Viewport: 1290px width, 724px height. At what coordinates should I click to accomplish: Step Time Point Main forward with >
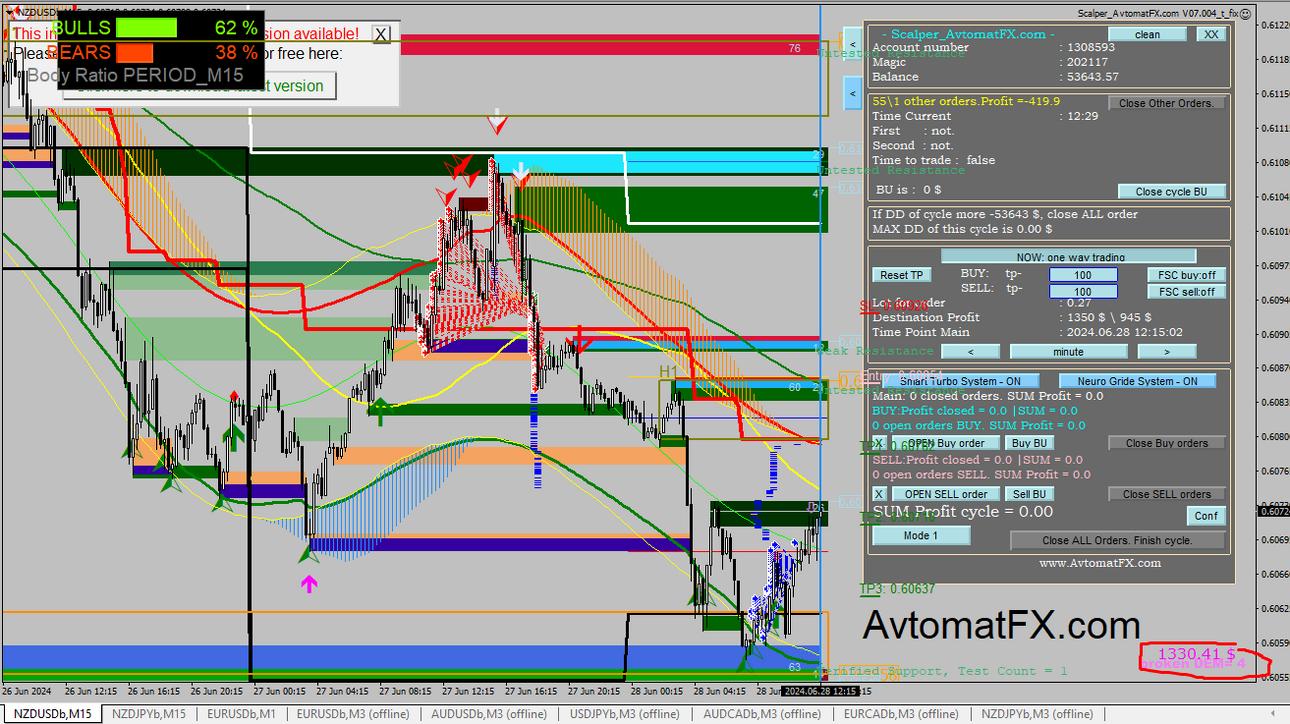click(x=1167, y=351)
